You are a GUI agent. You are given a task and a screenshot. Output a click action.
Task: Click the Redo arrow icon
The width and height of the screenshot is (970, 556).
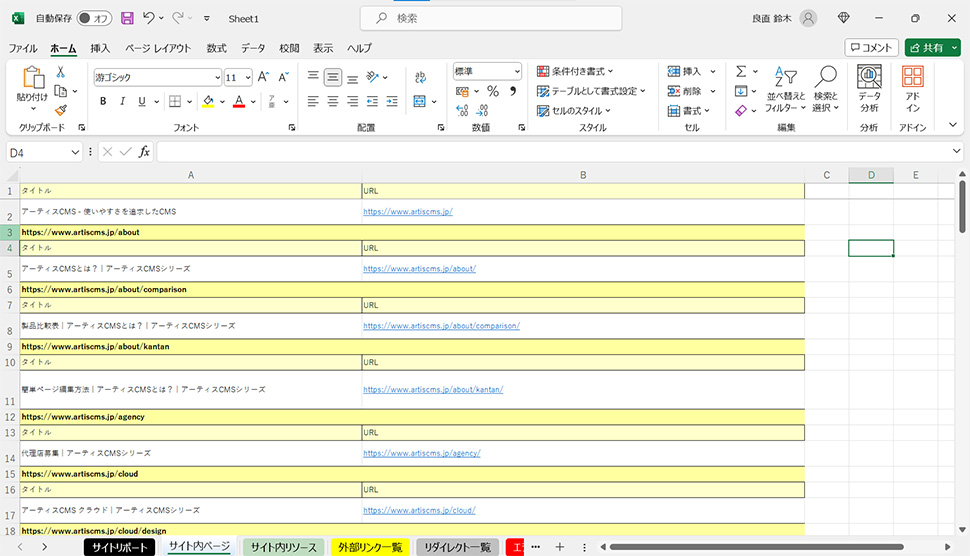pyautogui.click(x=178, y=18)
